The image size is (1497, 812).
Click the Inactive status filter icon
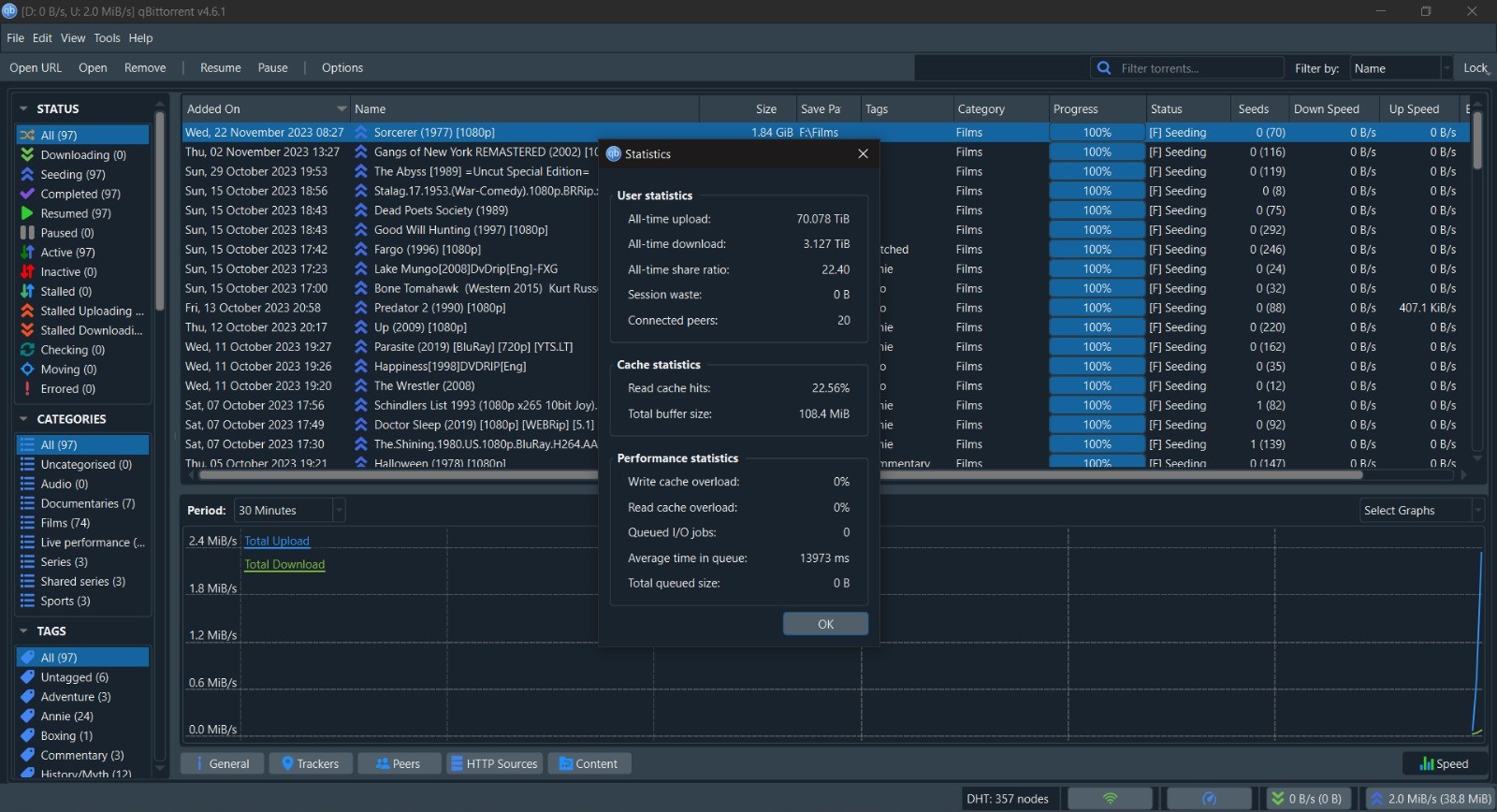point(27,271)
